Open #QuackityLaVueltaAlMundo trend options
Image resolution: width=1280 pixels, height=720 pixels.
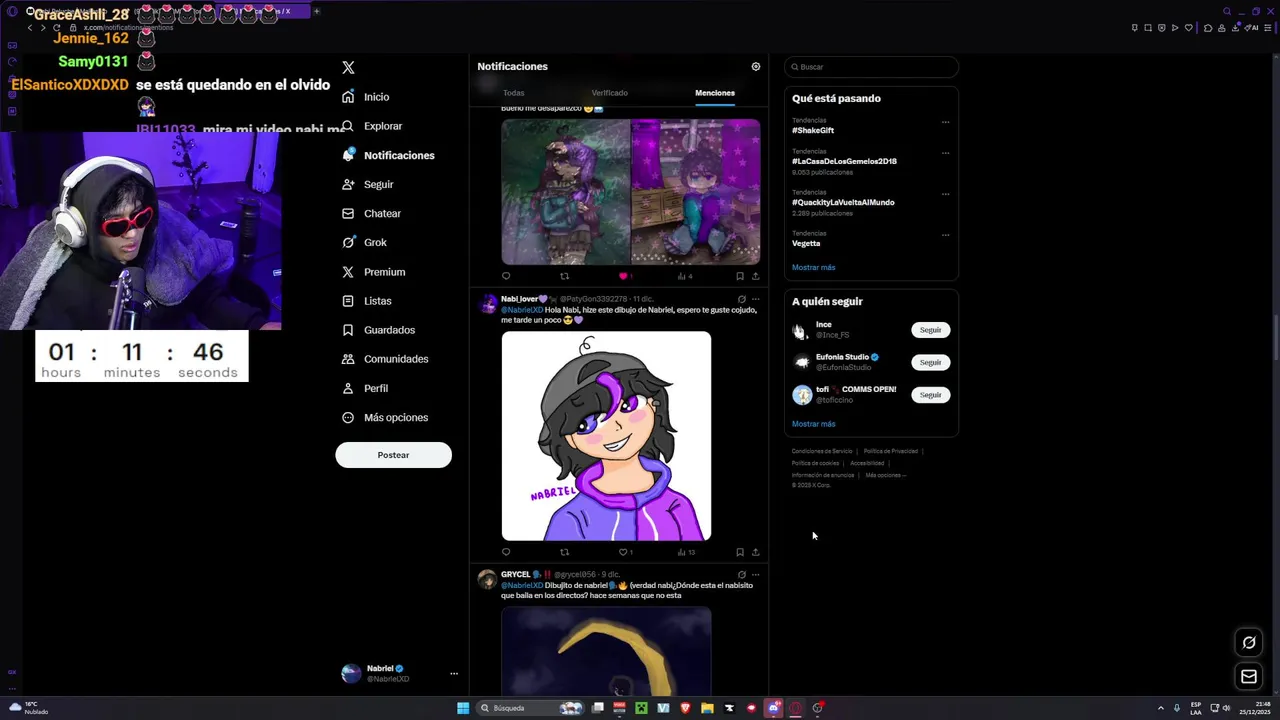pos(945,194)
